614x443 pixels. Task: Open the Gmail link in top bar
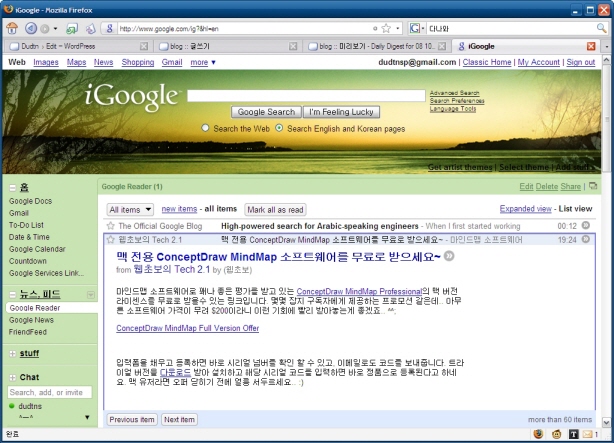[172, 62]
